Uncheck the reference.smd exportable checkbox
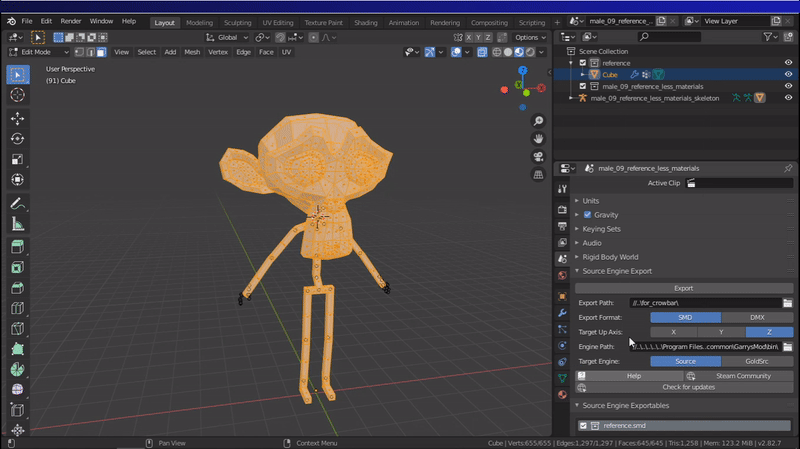800x449 pixels. [583, 425]
